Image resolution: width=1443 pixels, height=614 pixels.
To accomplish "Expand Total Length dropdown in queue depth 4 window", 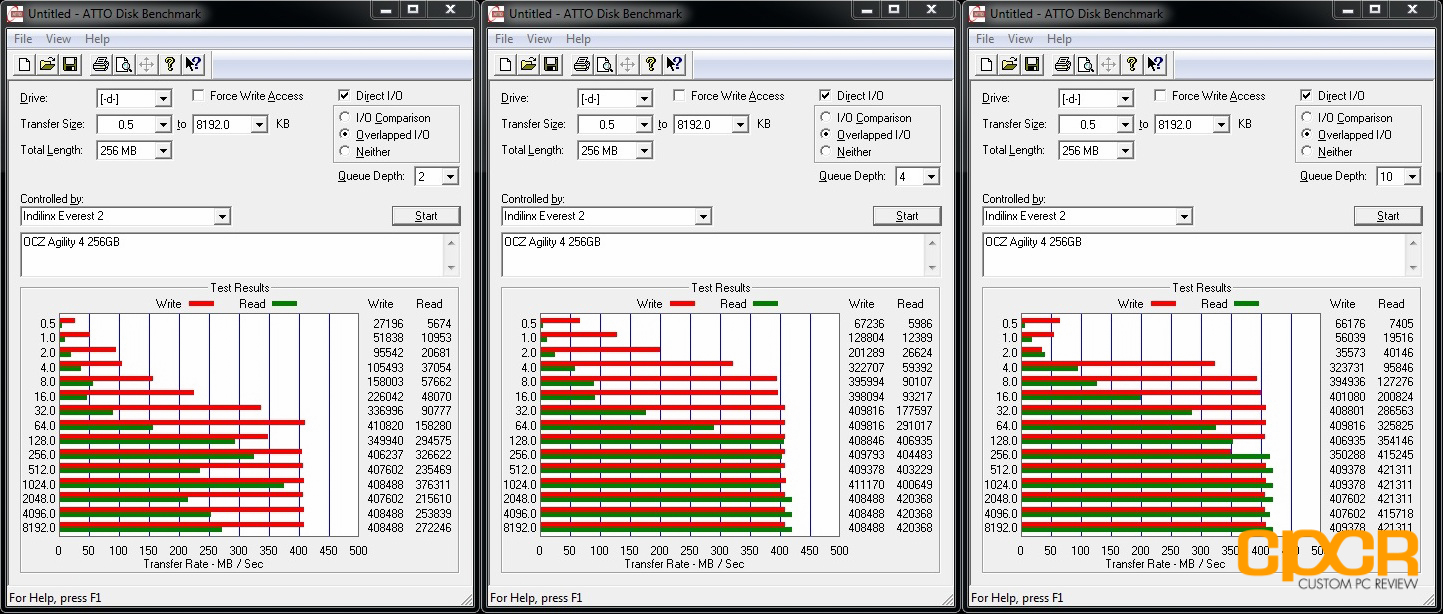I will pos(644,151).
